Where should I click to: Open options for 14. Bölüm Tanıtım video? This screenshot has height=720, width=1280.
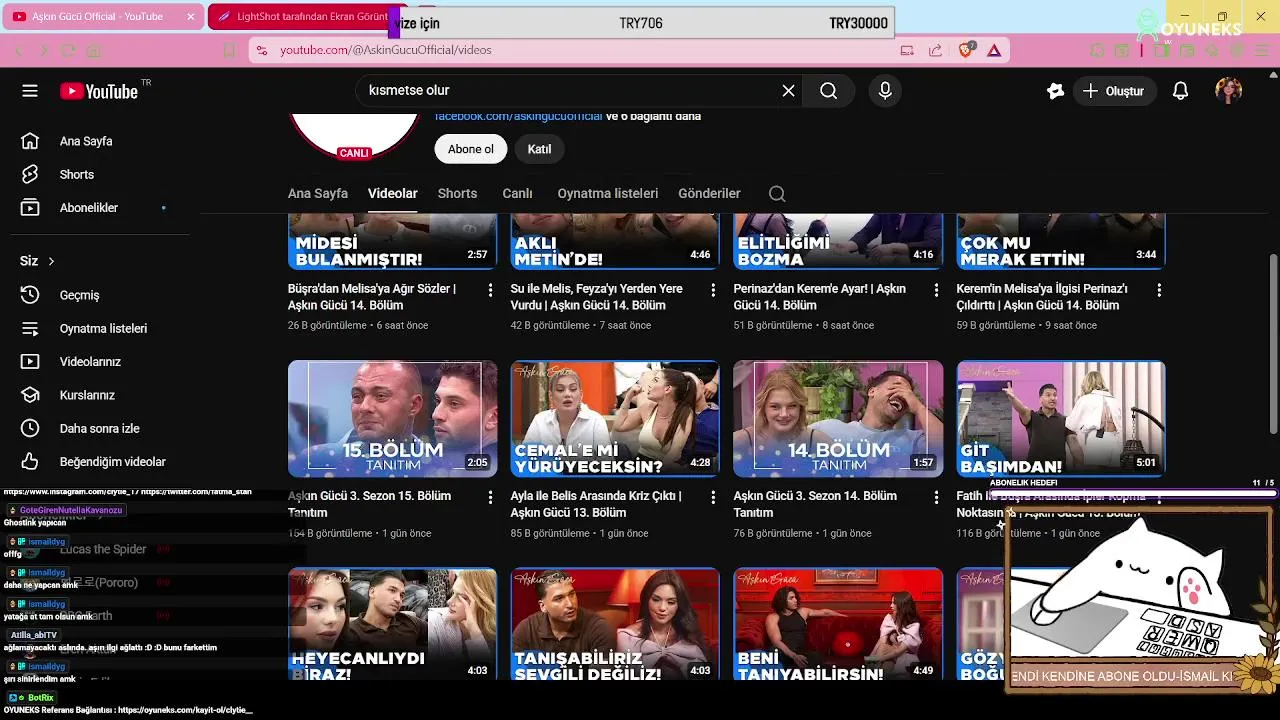click(936, 497)
